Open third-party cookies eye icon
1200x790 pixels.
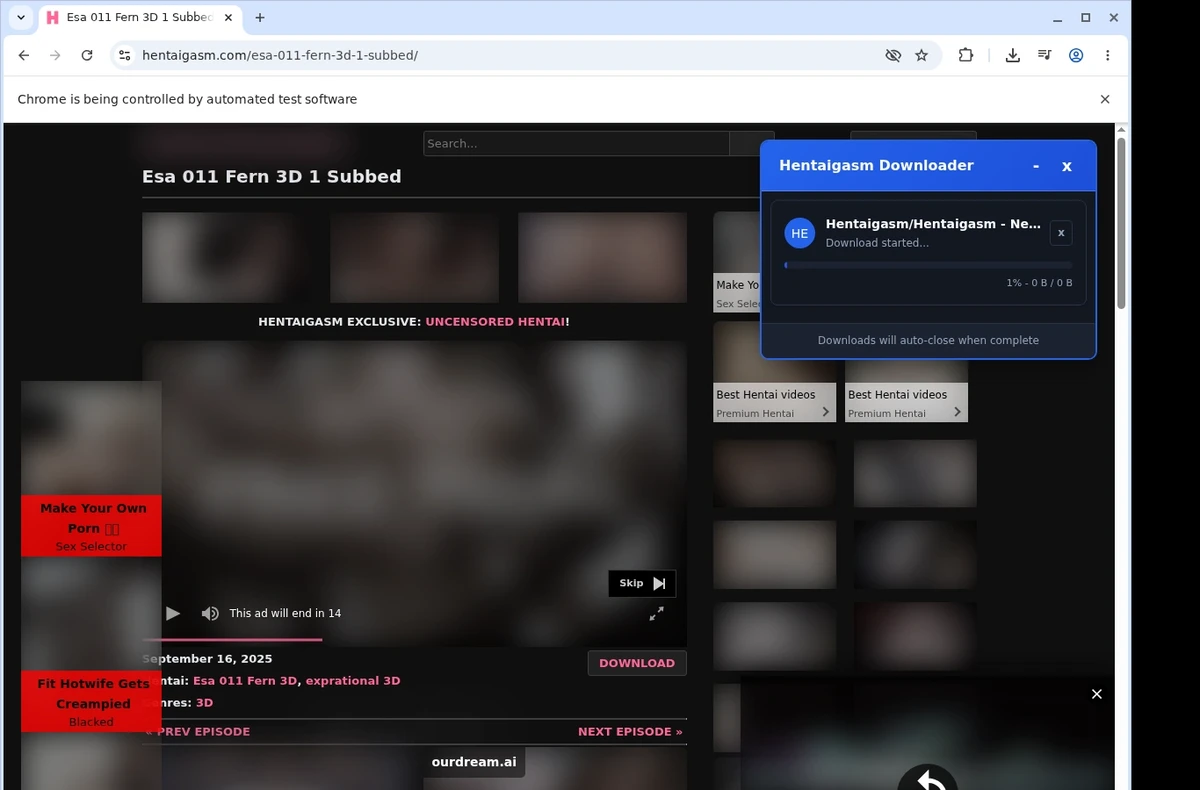pyautogui.click(x=893, y=55)
